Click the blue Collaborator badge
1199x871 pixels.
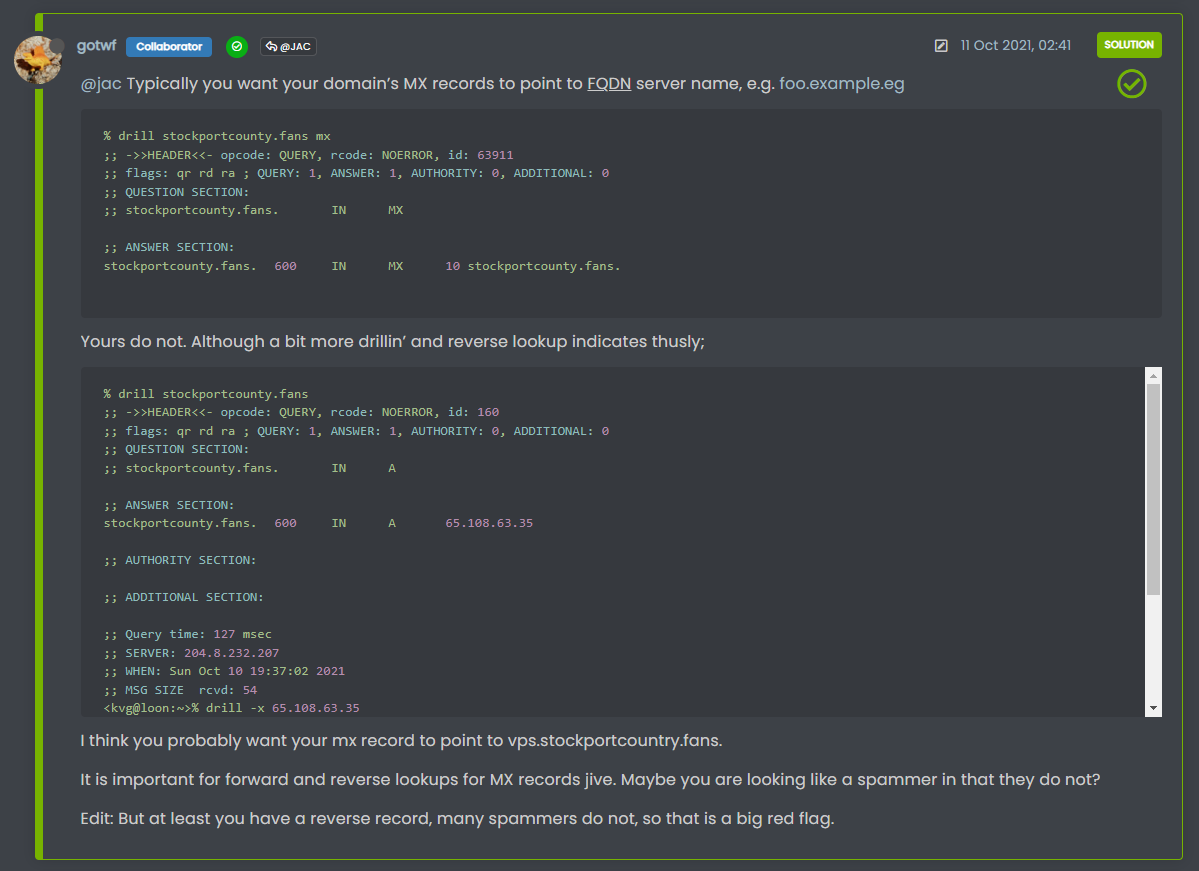169,46
